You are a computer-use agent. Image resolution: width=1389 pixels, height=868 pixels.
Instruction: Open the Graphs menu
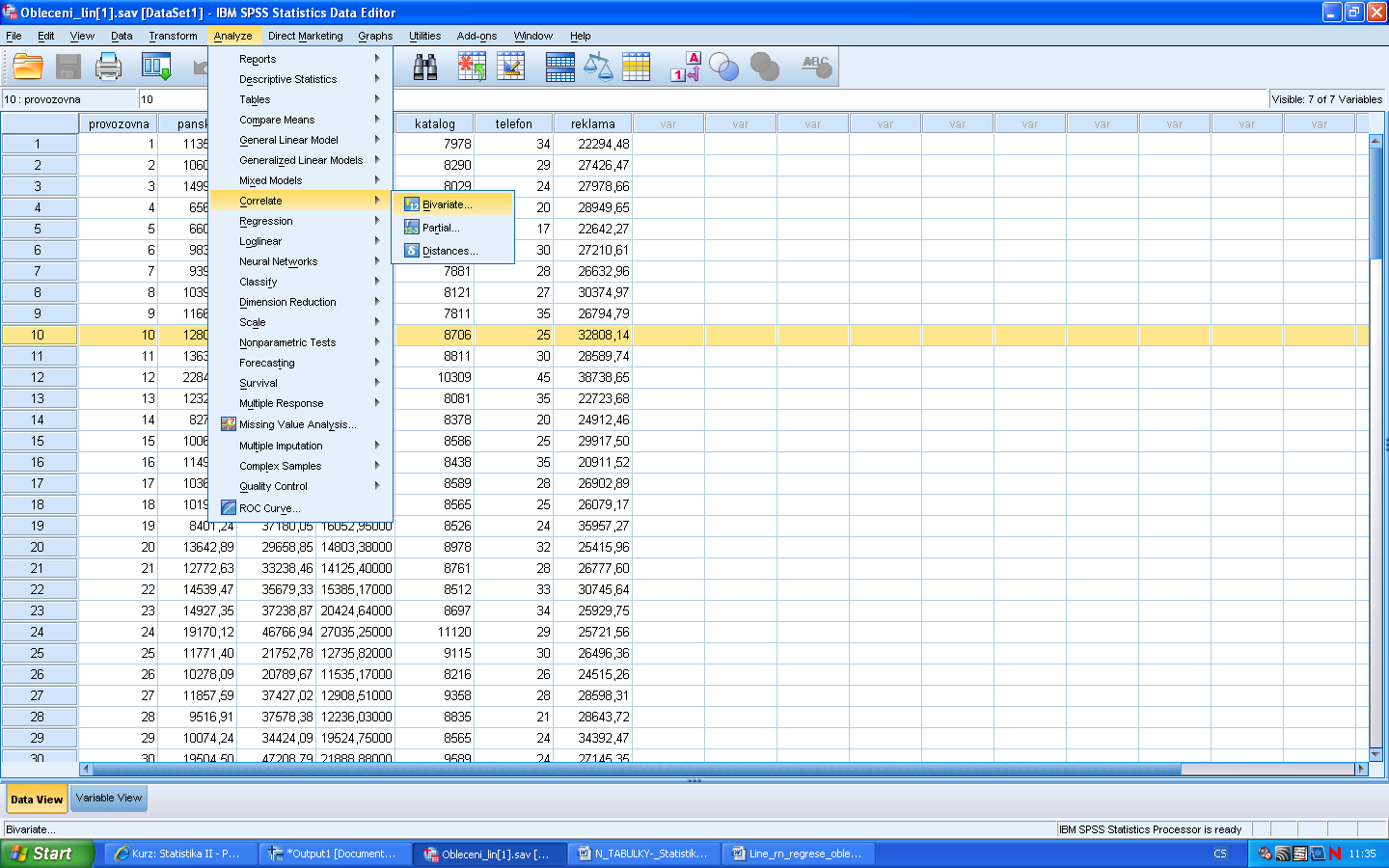point(375,36)
